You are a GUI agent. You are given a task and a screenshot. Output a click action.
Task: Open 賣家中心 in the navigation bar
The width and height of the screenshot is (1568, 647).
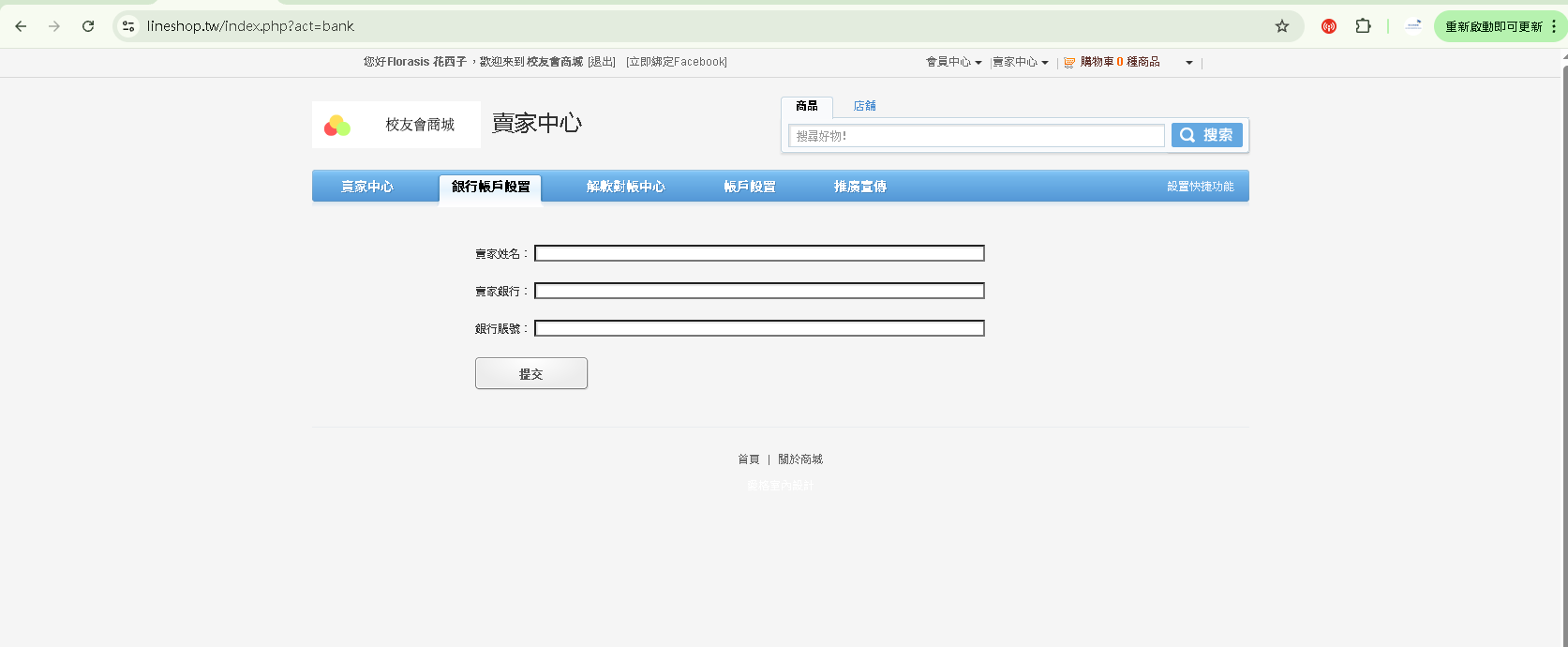pos(367,187)
